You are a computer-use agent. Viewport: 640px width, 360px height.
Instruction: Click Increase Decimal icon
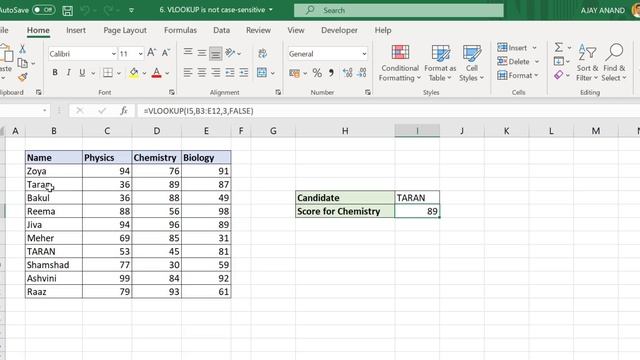click(x=347, y=73)
